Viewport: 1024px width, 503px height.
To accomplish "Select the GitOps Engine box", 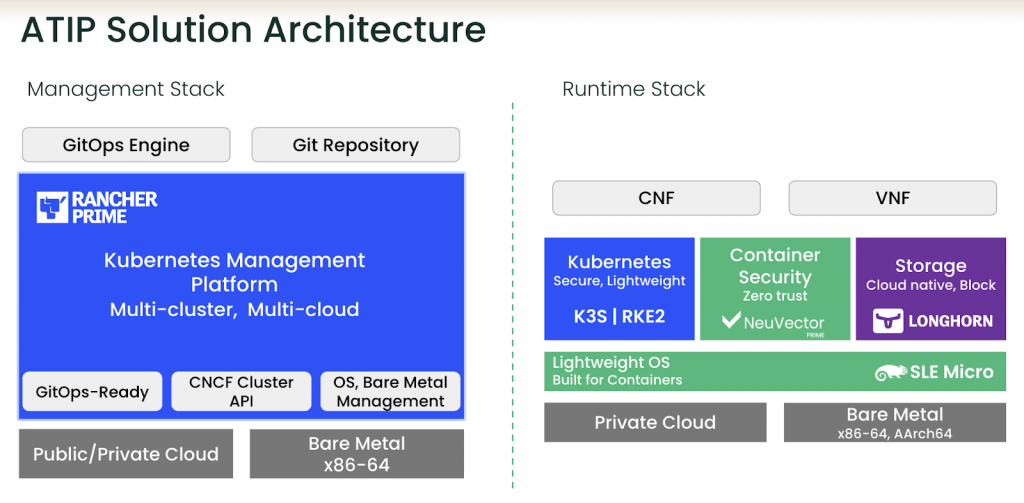I will 126,144.
